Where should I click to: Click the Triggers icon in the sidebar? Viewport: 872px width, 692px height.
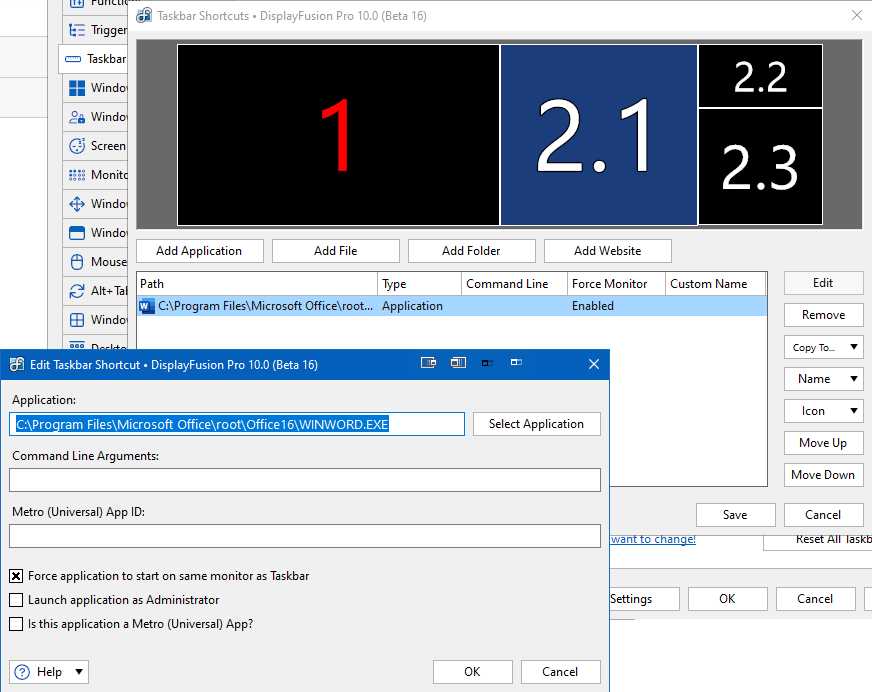click(x=77, y=30)
